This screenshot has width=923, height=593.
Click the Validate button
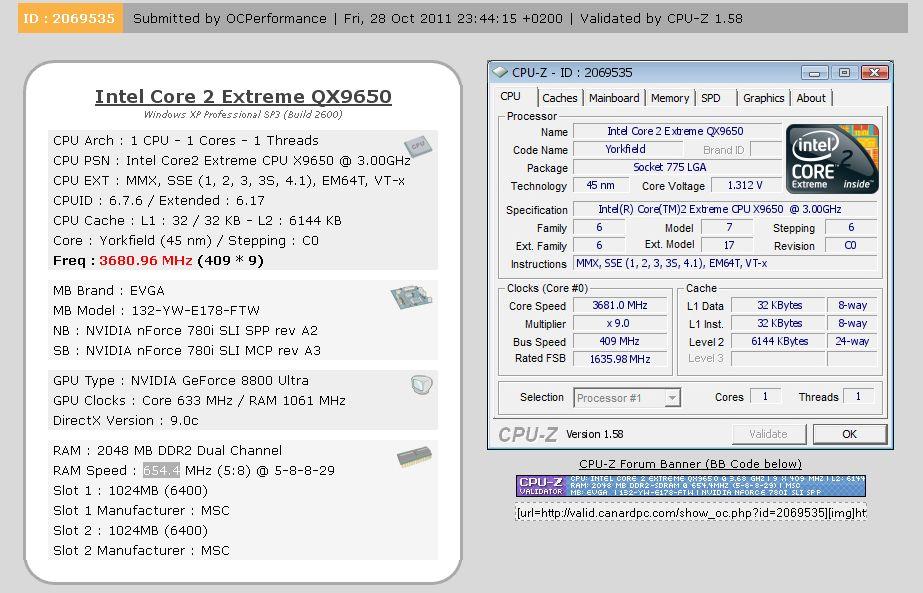click(x=768, y=434)
